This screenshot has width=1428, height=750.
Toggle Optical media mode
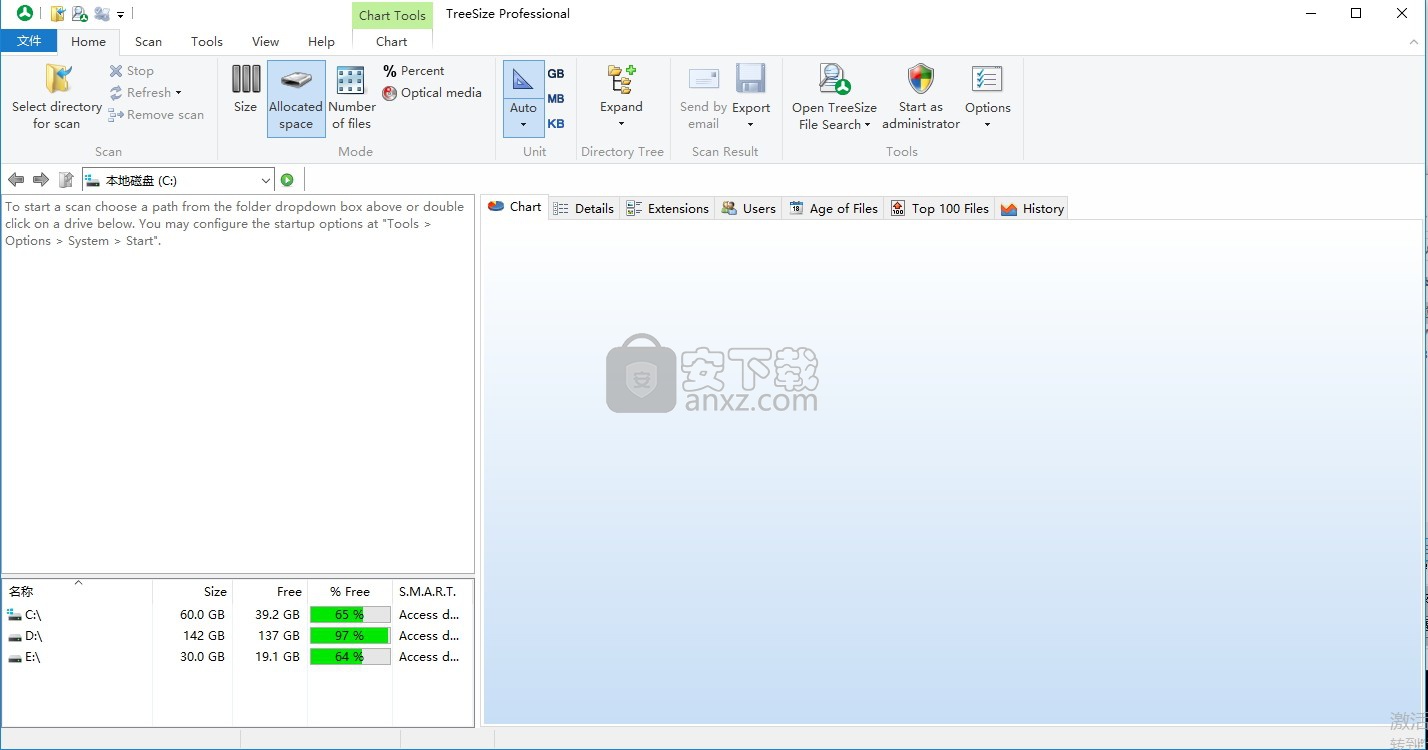click(432, 93)
